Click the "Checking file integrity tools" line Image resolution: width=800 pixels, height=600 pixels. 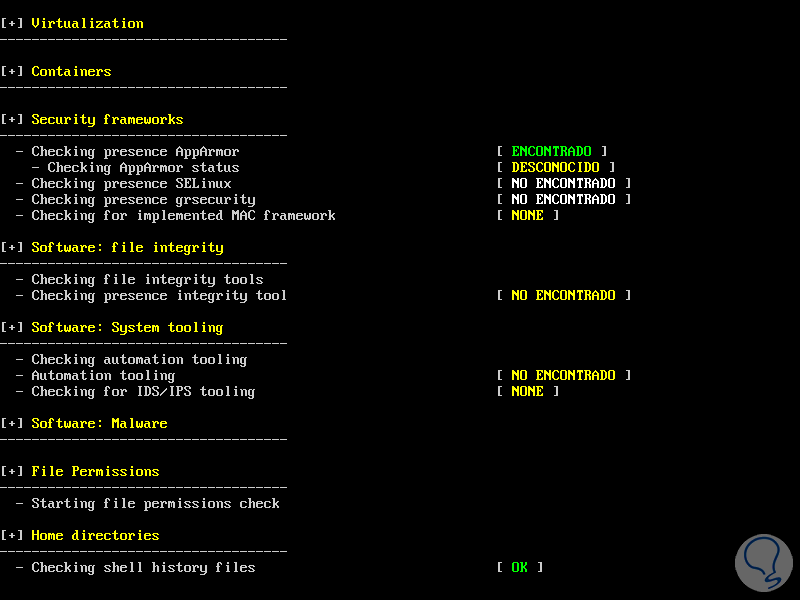point(147,279)
